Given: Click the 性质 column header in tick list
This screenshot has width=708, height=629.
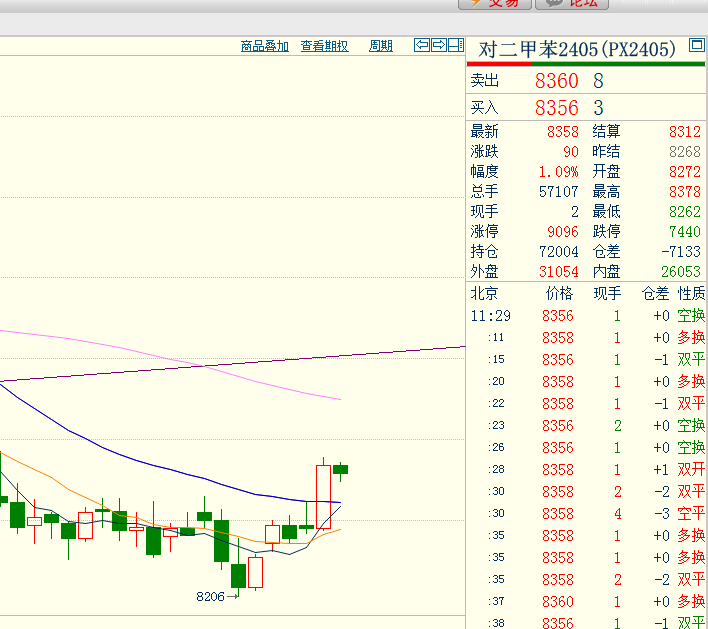Looking at the screenshot, I should (691, 294).
